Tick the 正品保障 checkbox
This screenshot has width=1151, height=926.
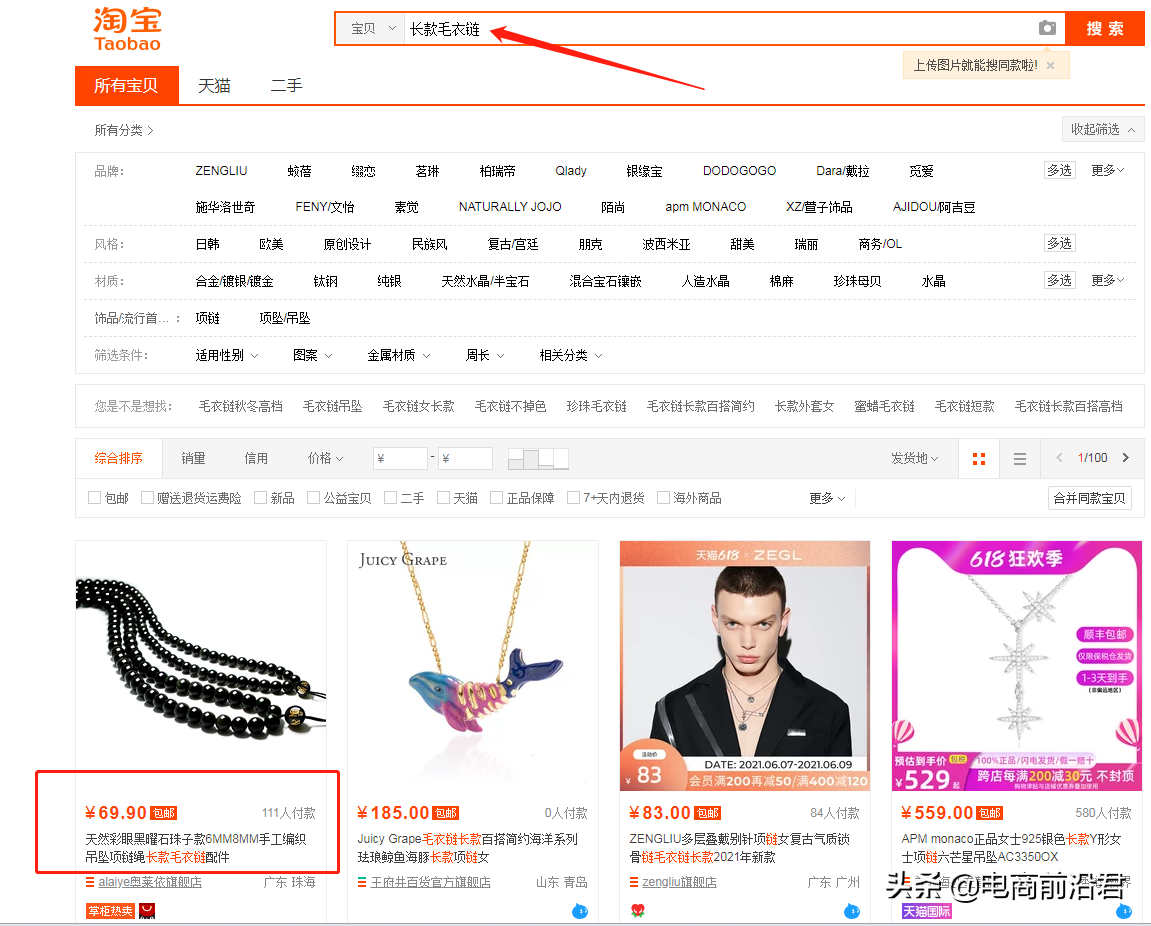pos(496,498)
